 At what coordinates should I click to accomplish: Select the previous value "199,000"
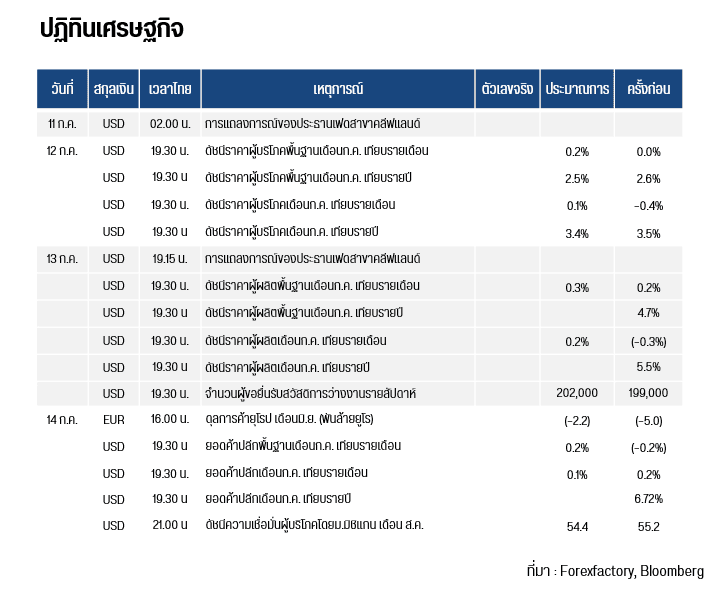648,393
